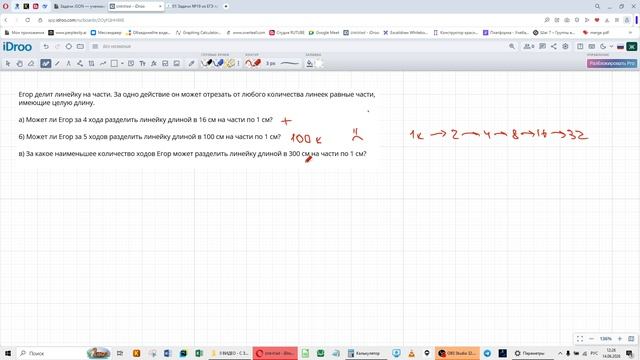Choose the black pen preset

pos(207,63)
